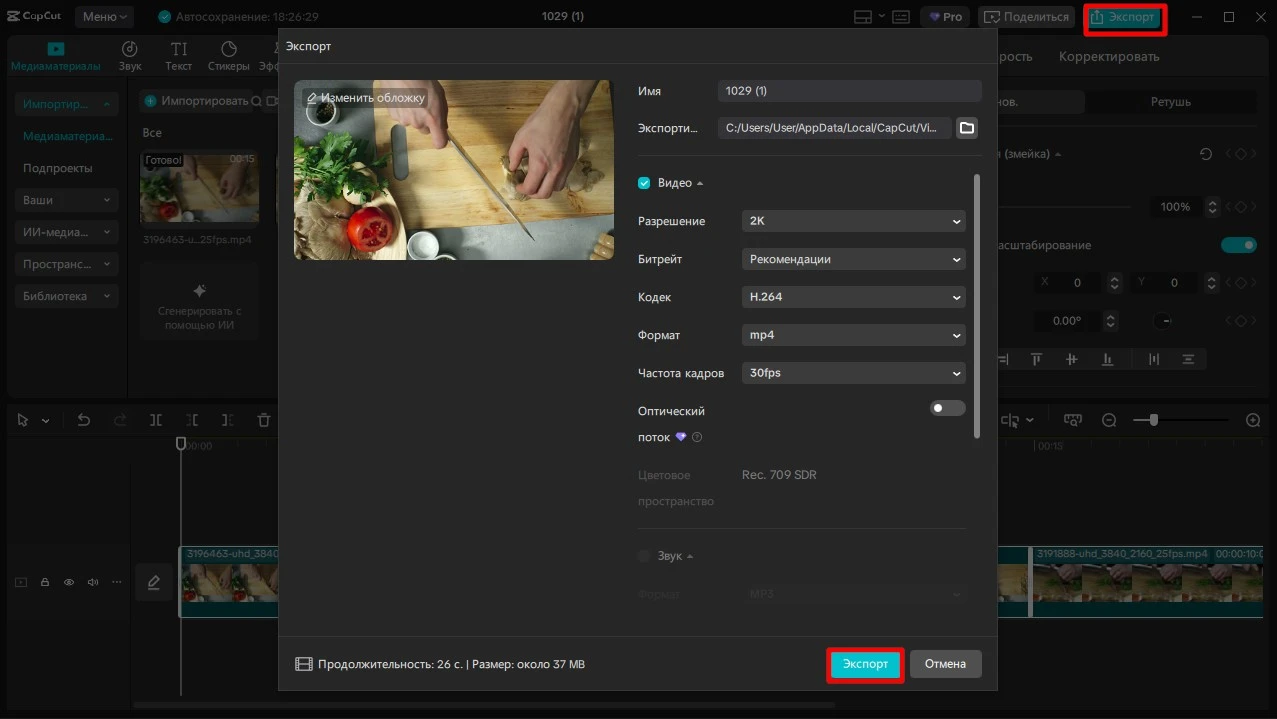The image size is (1277, 719).
Task: Click the split clip icon in timeline toolbar
Action: coord(156,421)
